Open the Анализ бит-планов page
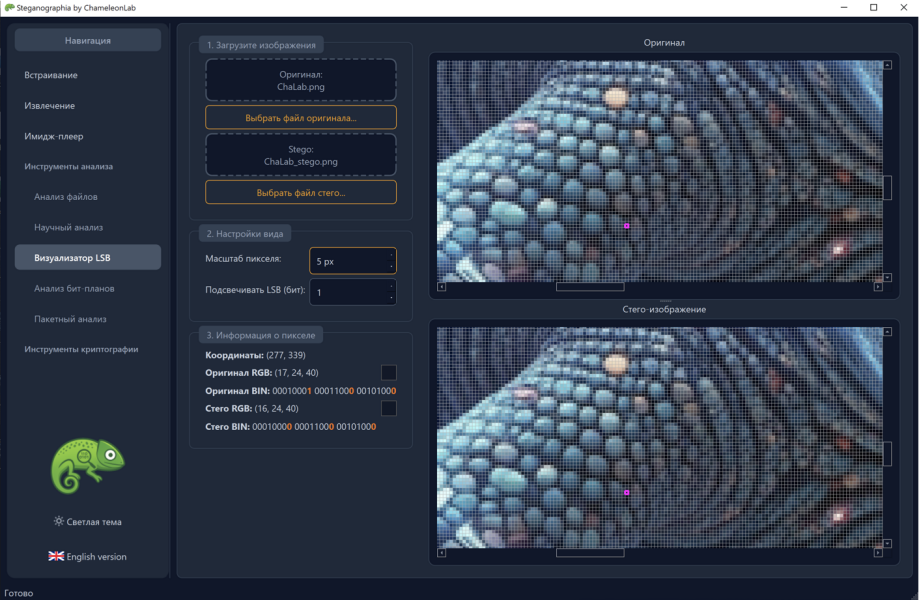 click(74, 288)
